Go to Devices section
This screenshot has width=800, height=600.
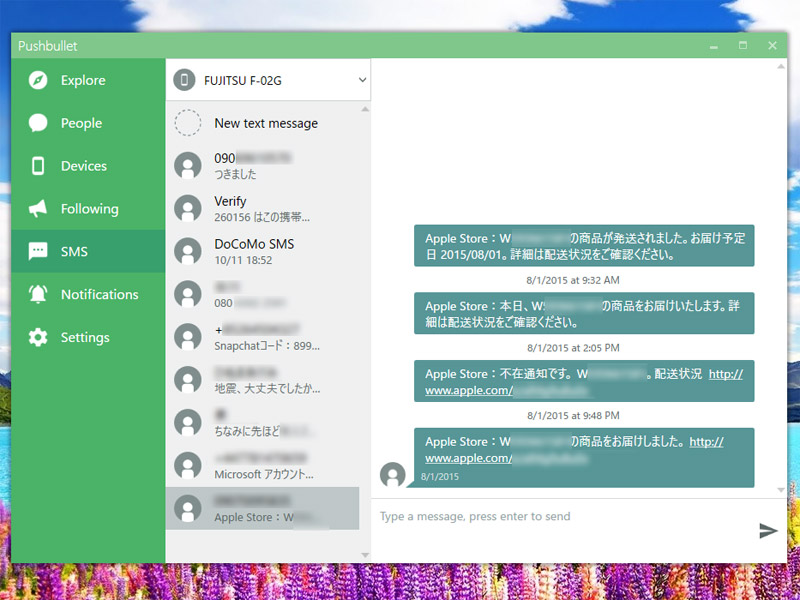click(88, 166)
